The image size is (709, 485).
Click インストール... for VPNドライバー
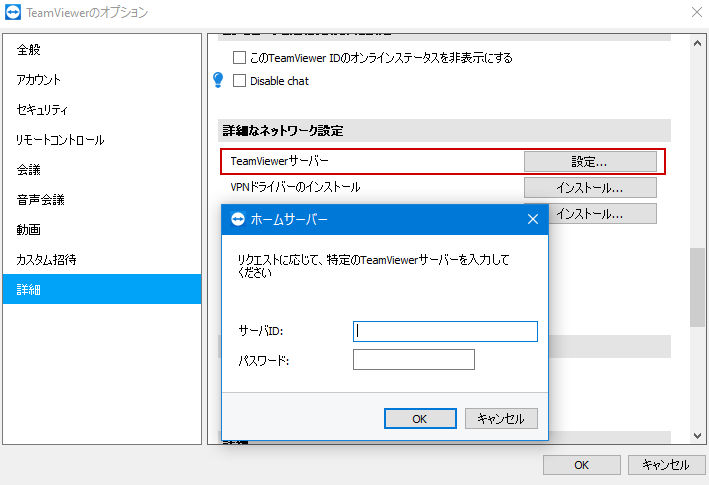pos(590,188)
